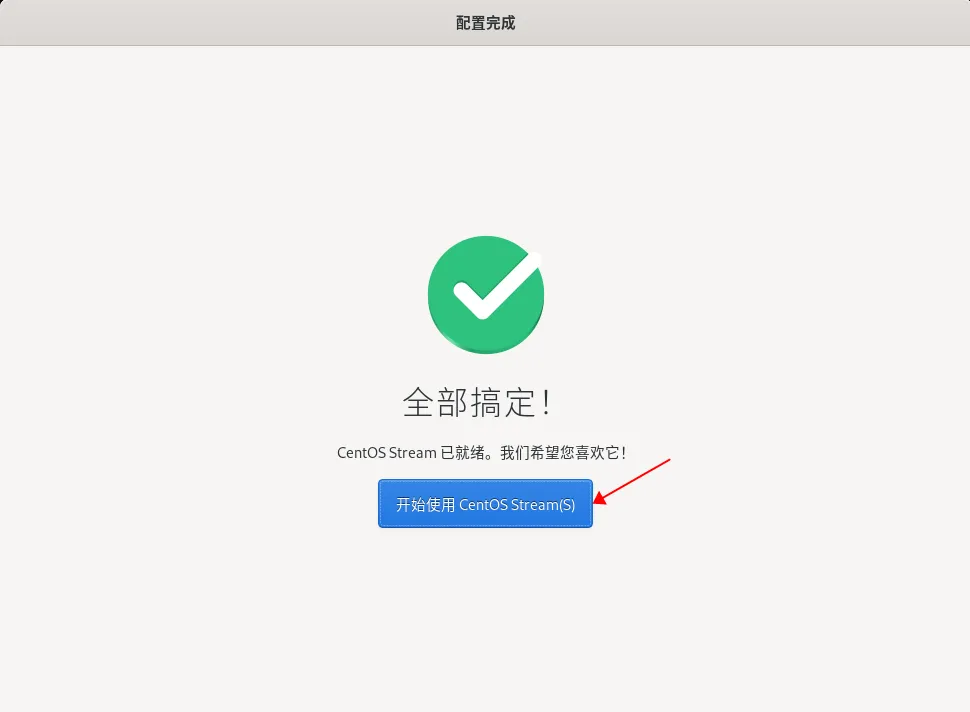This screenshot has width=970, height=712.
Task: Click the CentOS Stream 已就绪 message line
Action: 481,453
